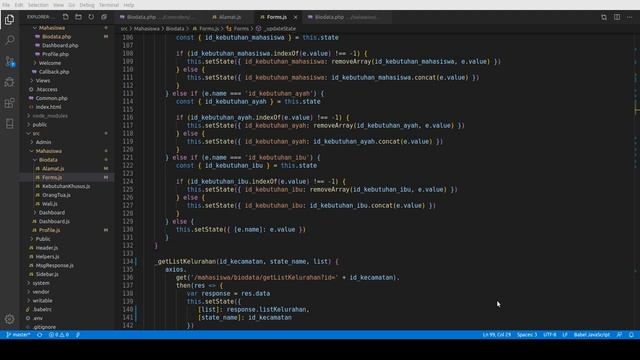Open OrangTua.js in Explorer
Viewport: 640px width, 360px height.
(x=56, y=195)
